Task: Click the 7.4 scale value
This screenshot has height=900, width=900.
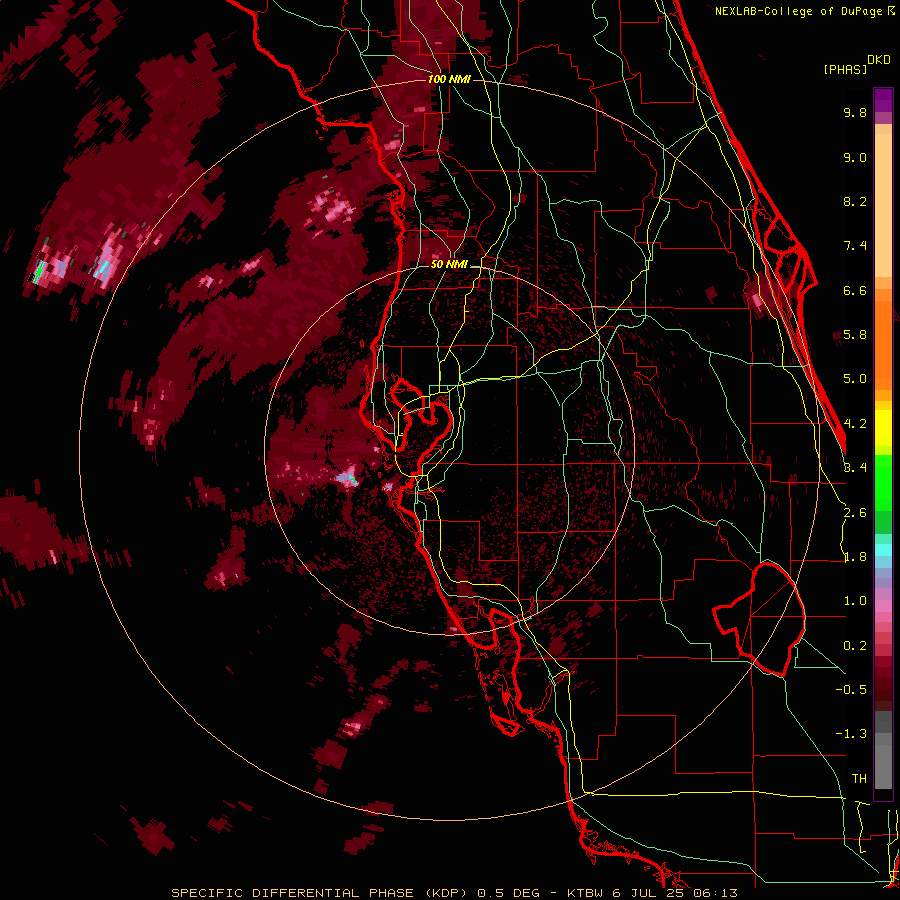Action: 855,246
